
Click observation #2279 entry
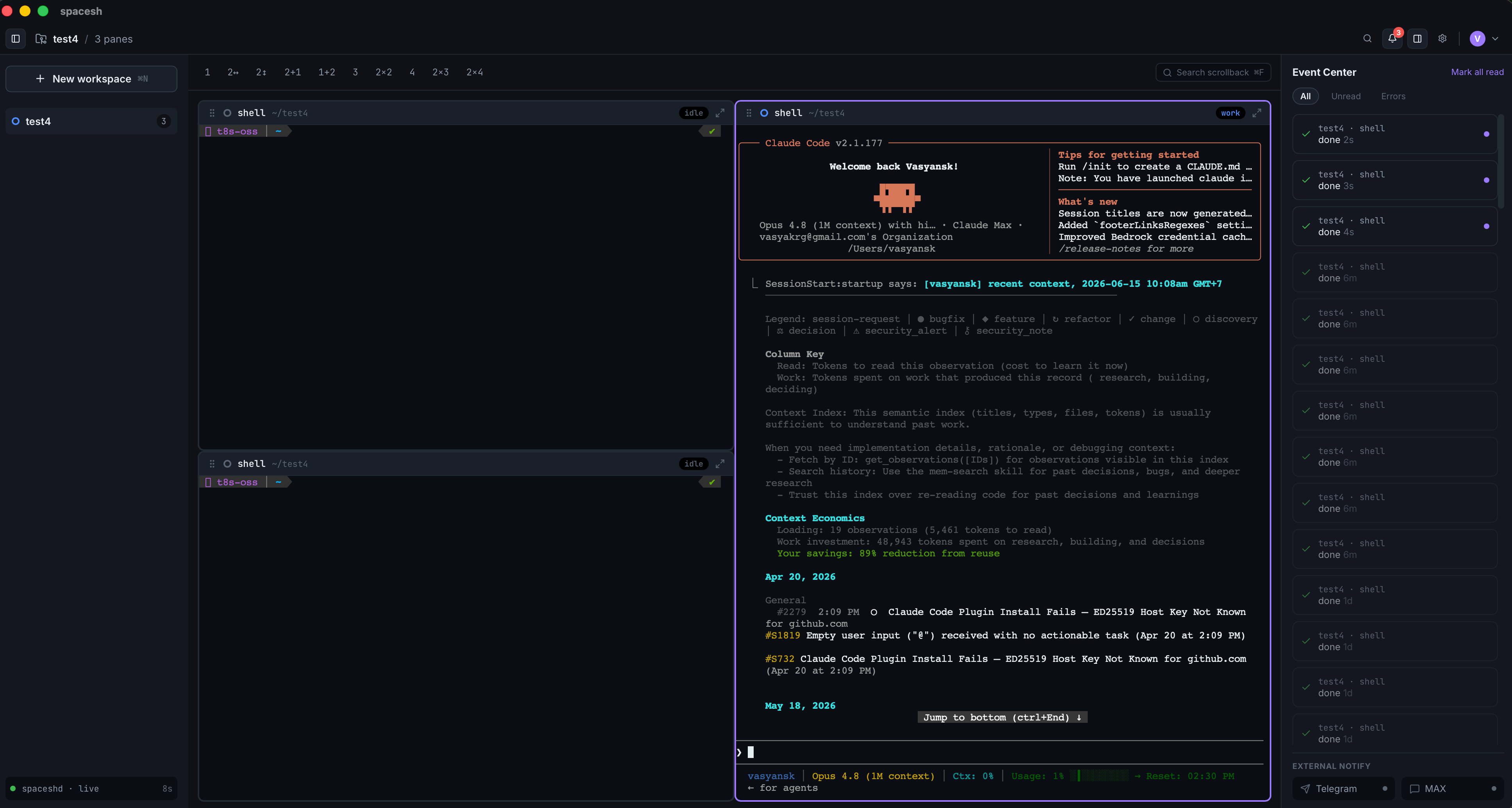pos(1005,617)
